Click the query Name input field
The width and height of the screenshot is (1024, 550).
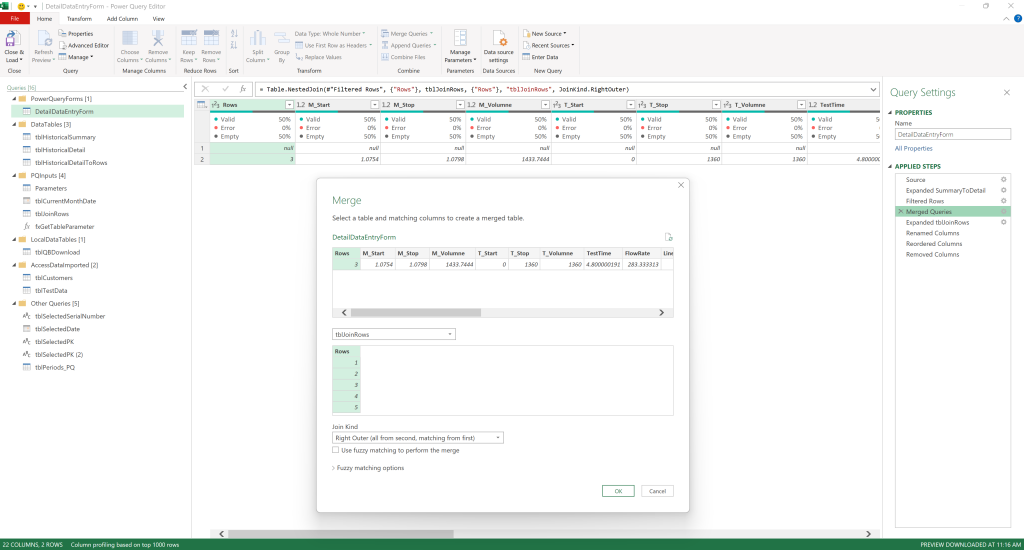(952, 135)
